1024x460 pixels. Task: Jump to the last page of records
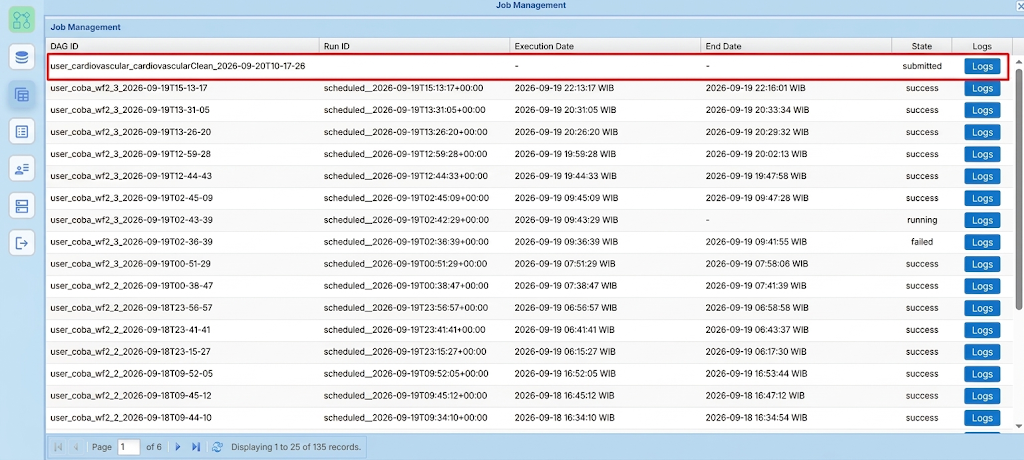(195, 447)
